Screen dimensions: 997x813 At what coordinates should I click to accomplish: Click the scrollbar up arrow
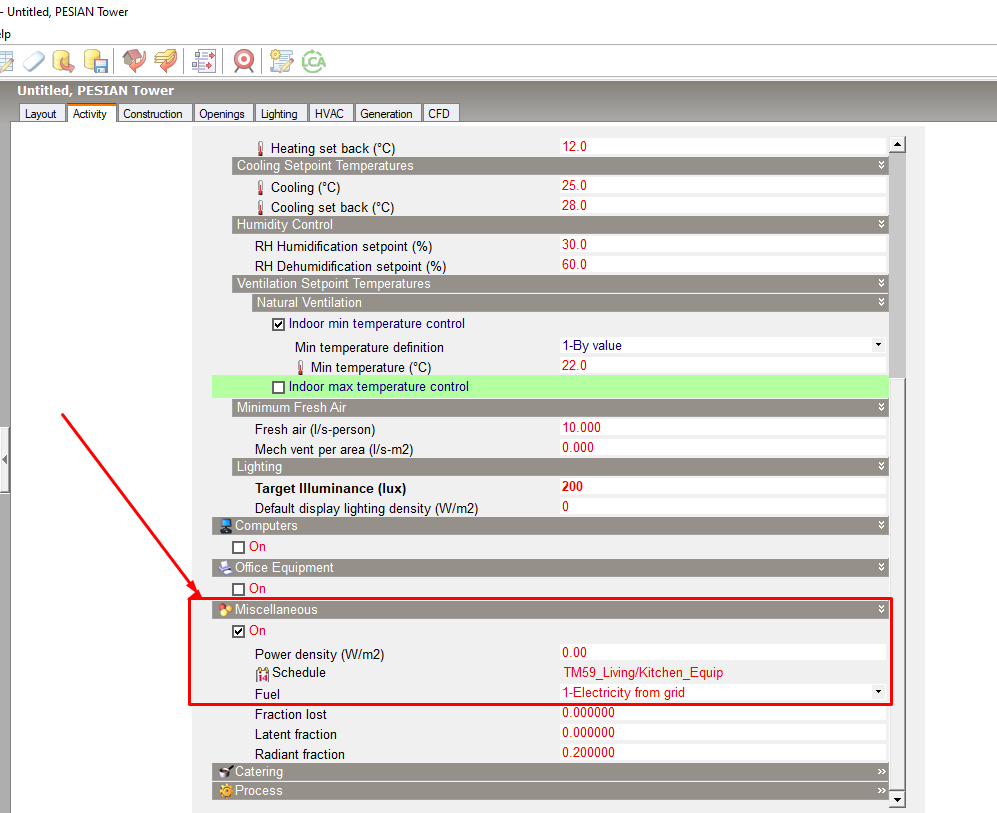point(897,144)
